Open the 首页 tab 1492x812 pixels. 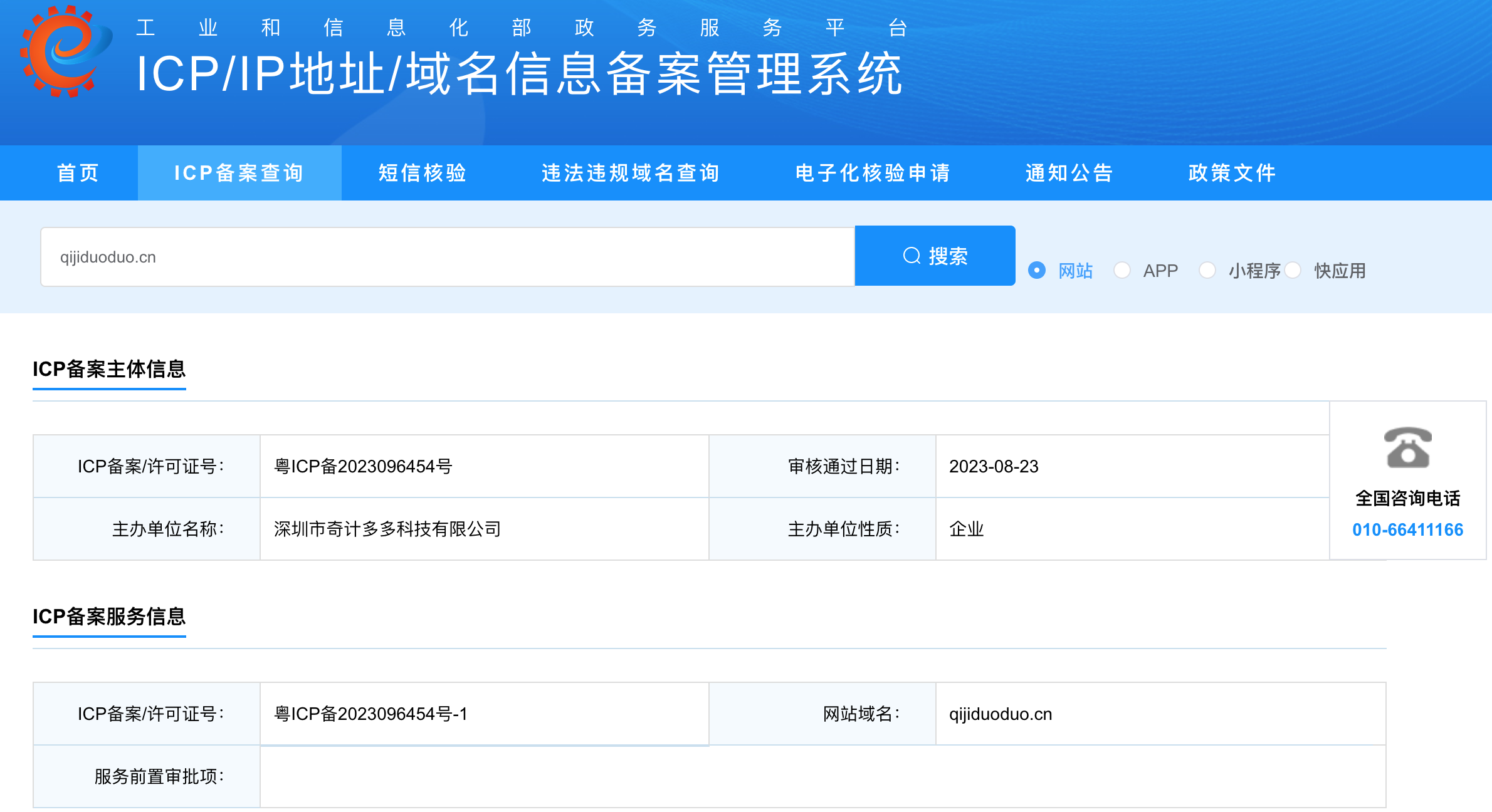pyautogui.click(x=78, y=173)
